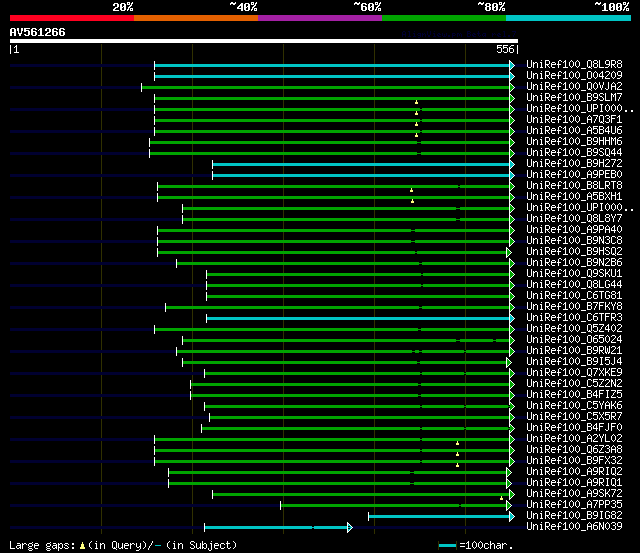
Task: Click the cyan ~100% identity legend segment
Action: click(568, 18)
